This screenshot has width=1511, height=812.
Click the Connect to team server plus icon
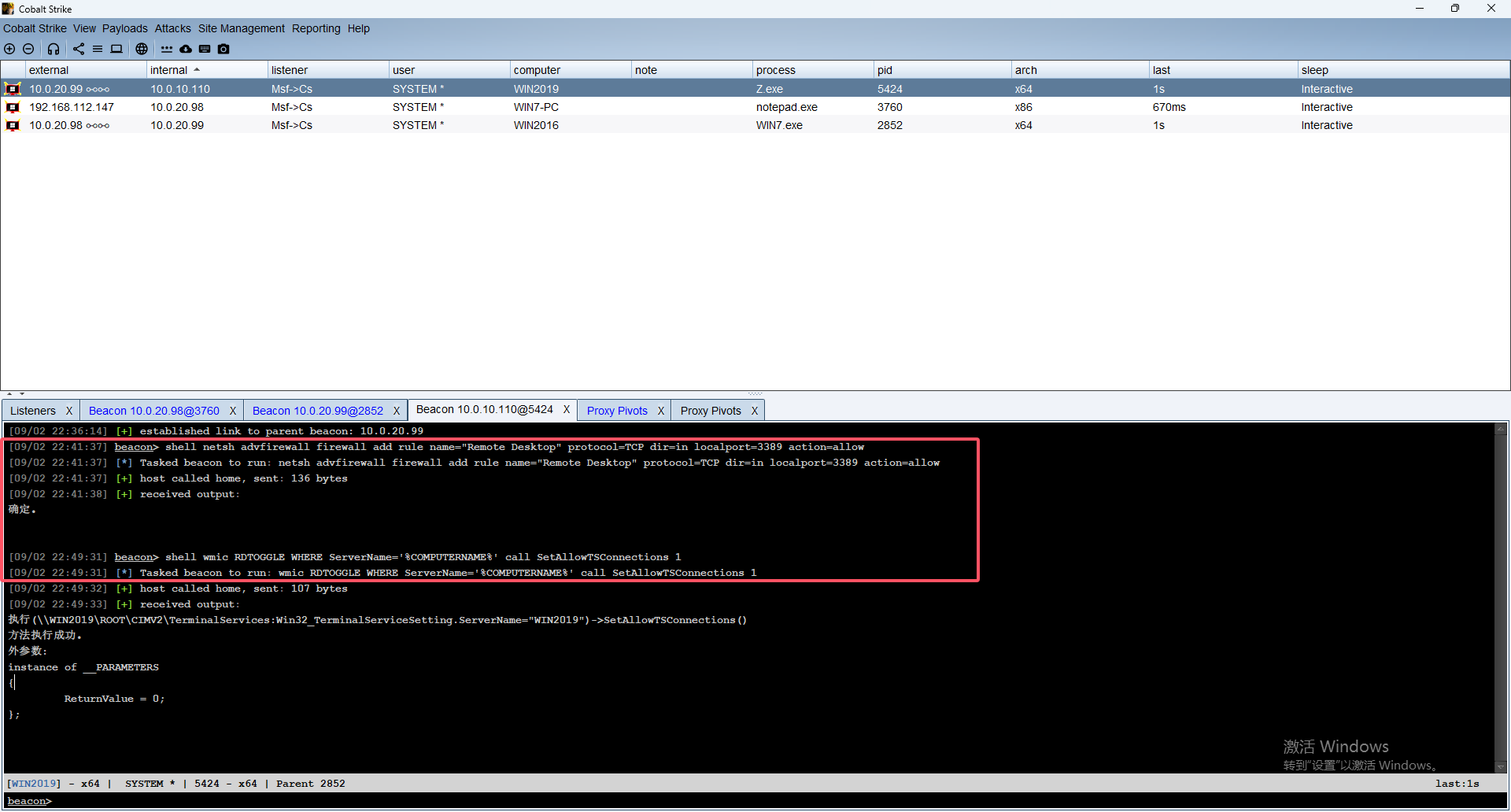pos(9,49)
